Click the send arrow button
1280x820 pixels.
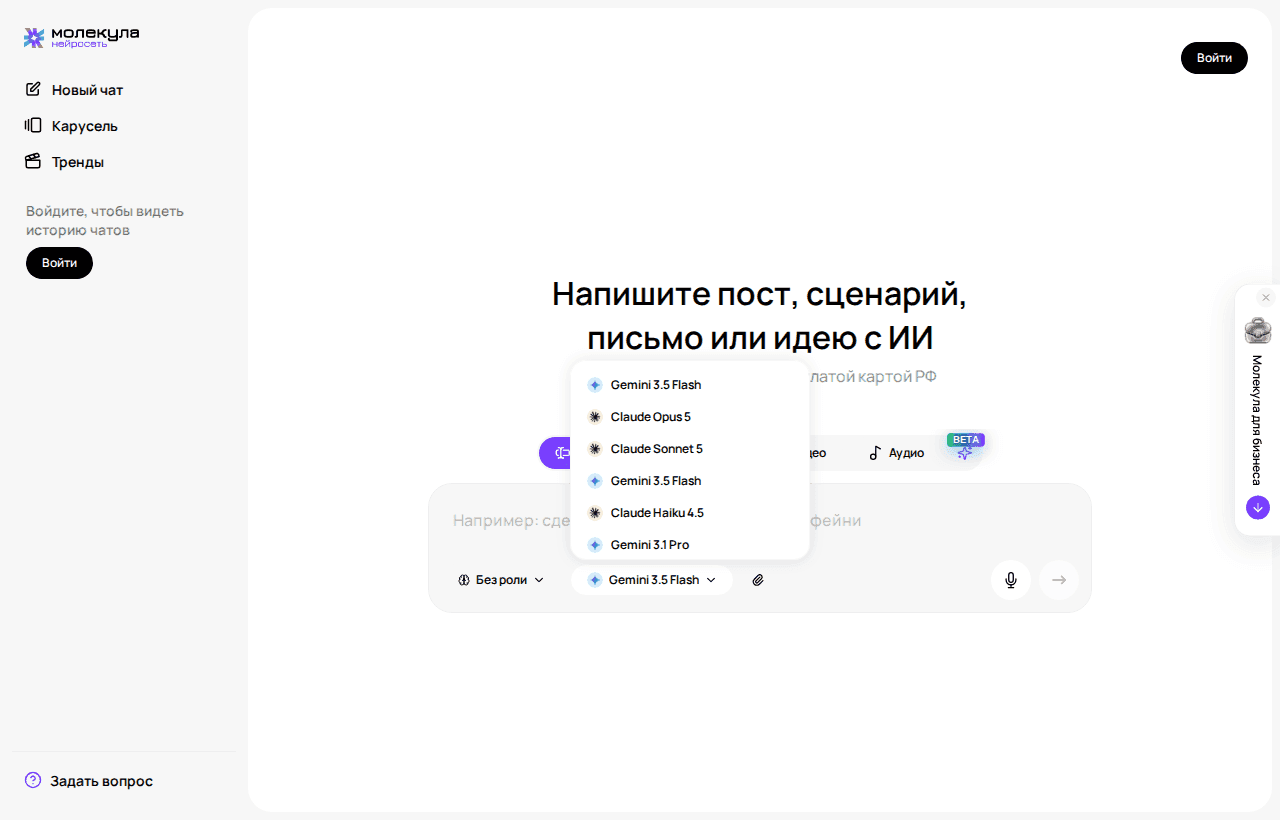[1059, 580]
